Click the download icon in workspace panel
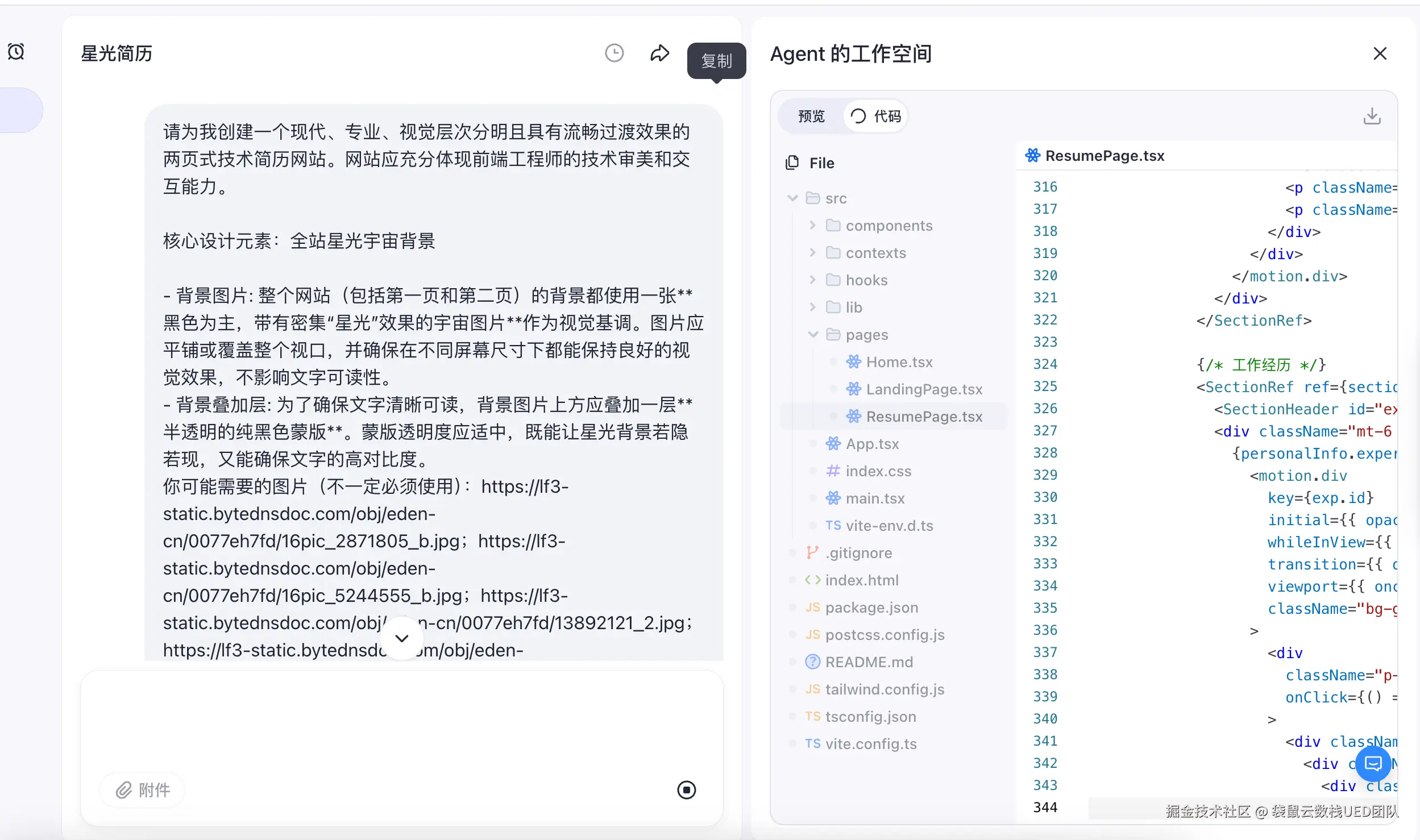This screenshot has height=840, width=1420. pos(1372,116)
